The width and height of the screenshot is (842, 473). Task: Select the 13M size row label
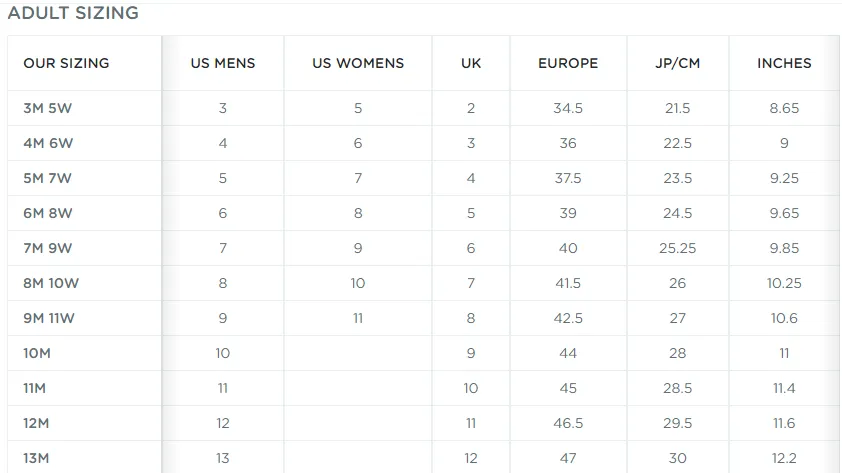(36, 459)
